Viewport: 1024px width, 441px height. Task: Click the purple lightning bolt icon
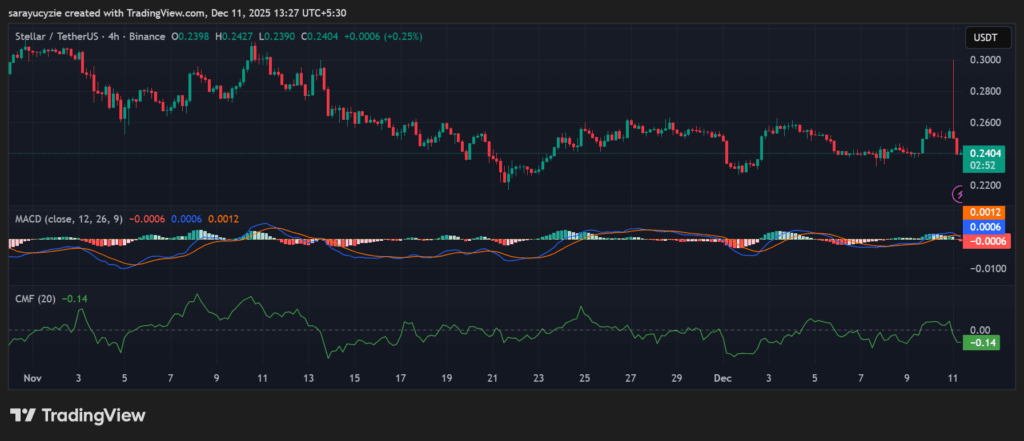[x=957, y=192]
